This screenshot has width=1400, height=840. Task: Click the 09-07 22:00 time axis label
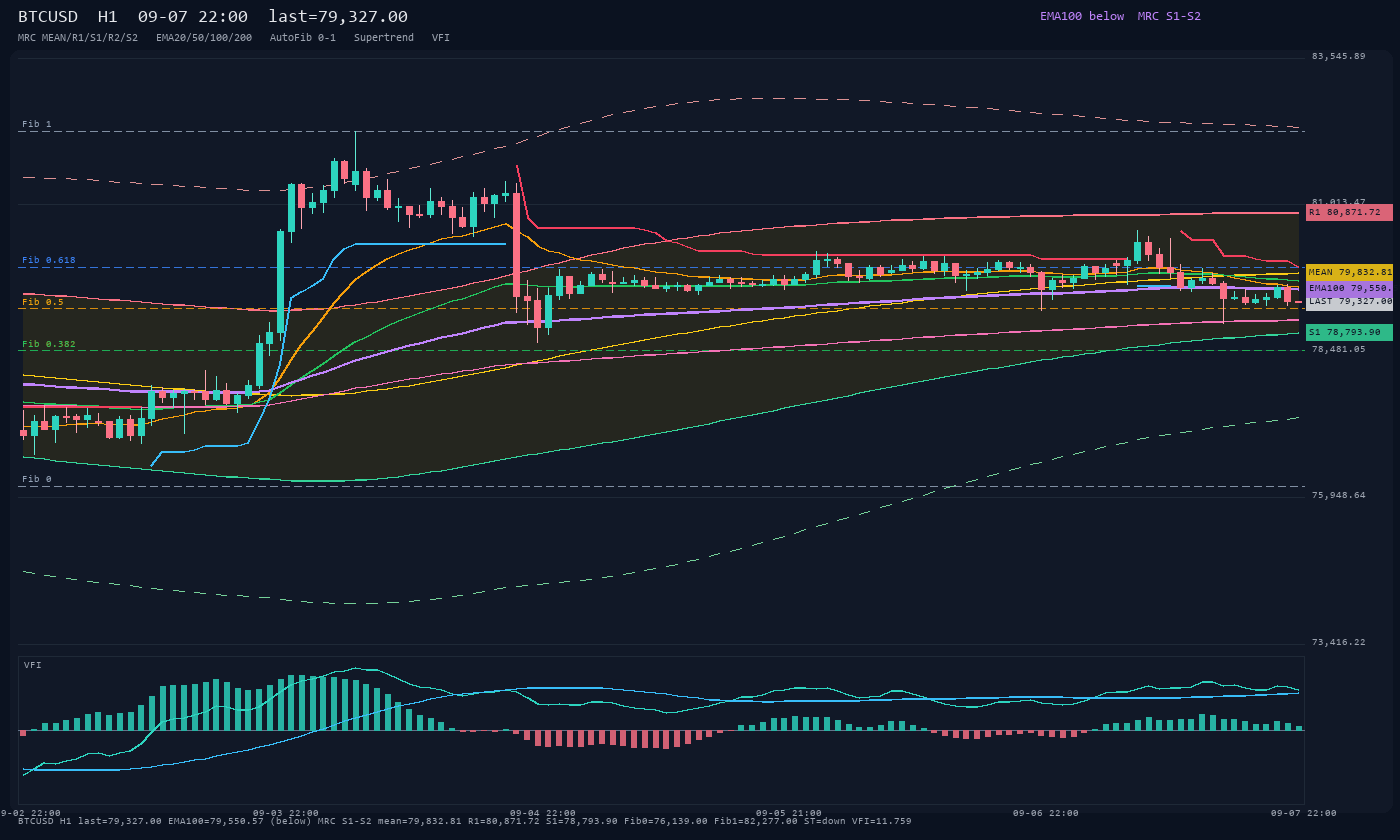tap(1304, 813)
